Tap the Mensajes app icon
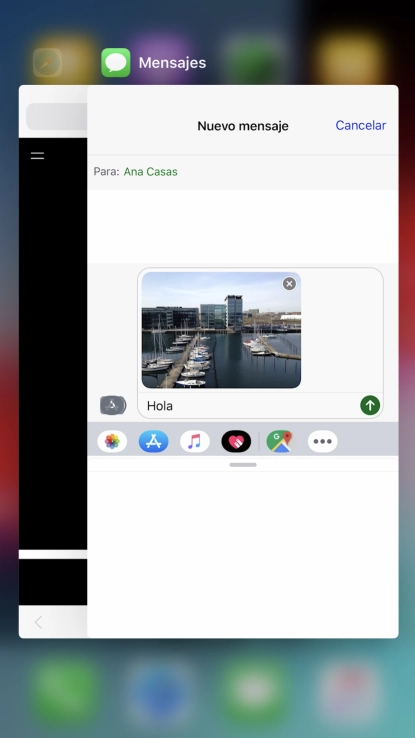The image size is (415, 738). (x=116, y=63)
